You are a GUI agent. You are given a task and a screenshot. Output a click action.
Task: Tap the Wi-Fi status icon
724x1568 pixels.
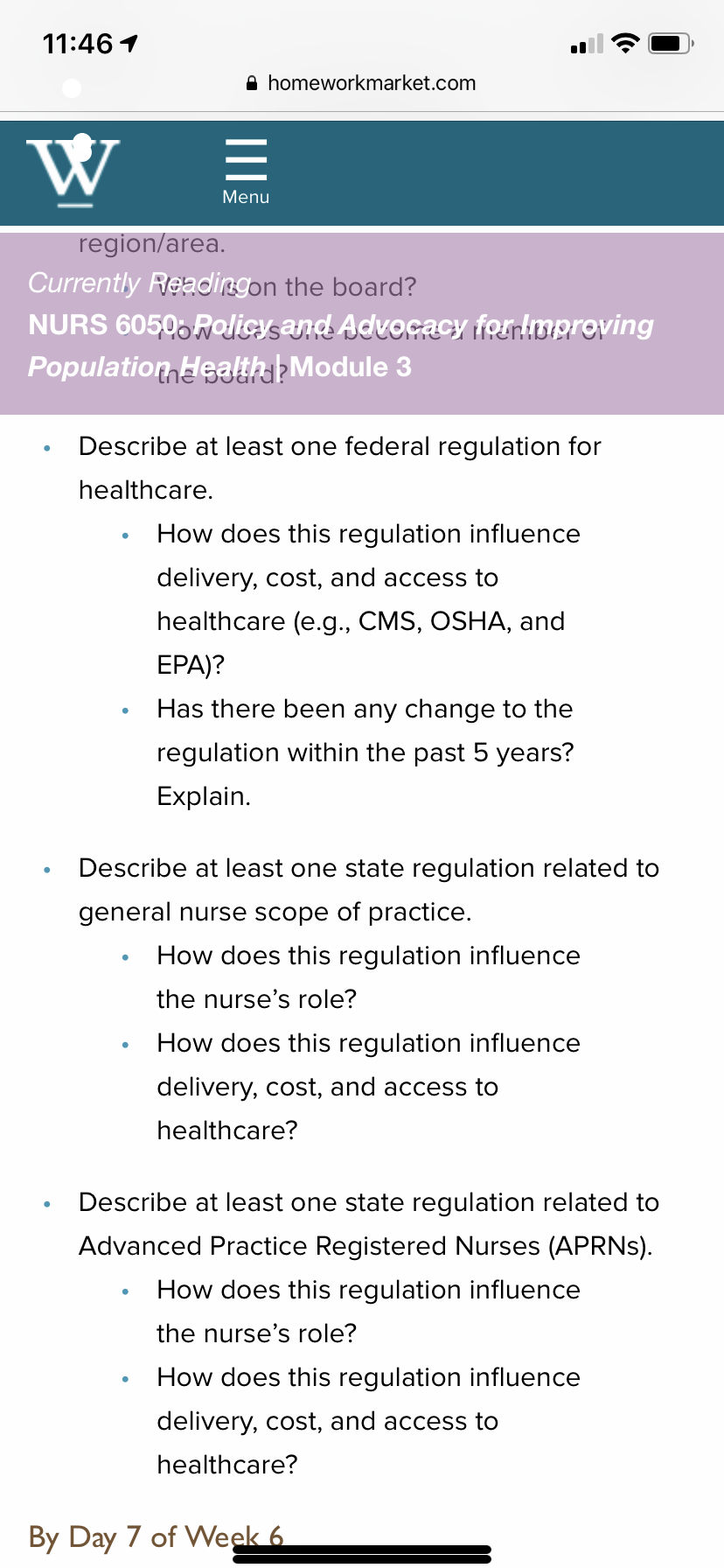coord(625,43)
